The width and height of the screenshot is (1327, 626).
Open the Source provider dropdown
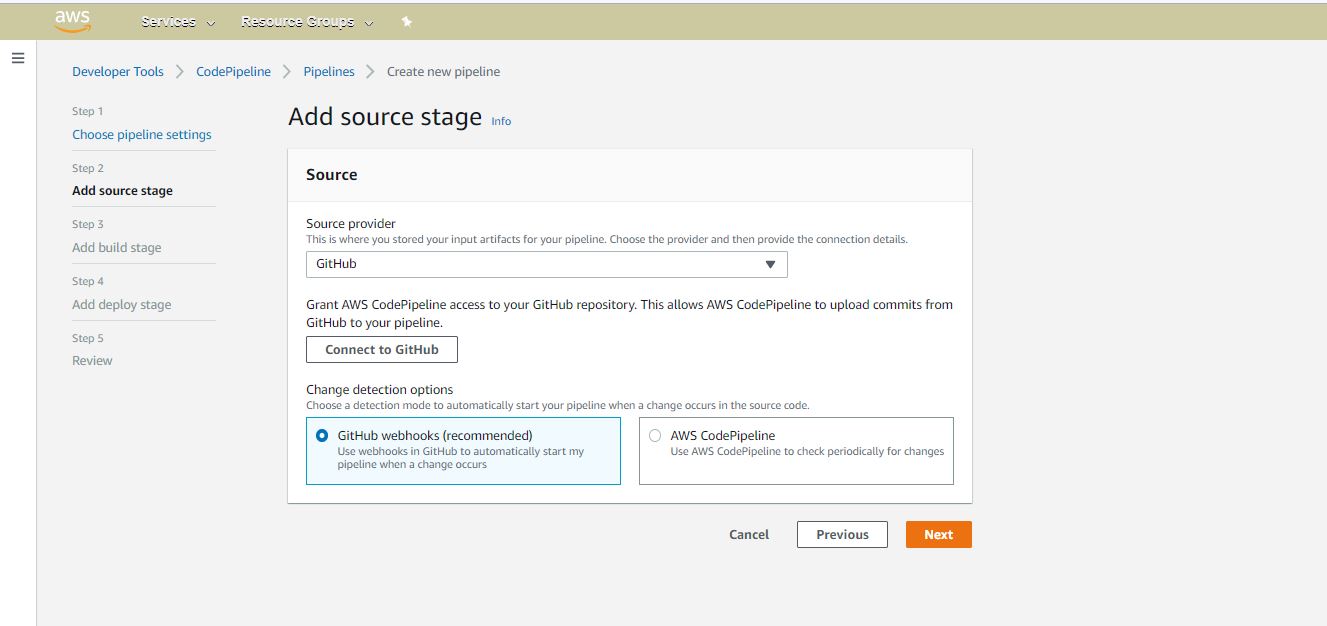[x=546, y=263]
